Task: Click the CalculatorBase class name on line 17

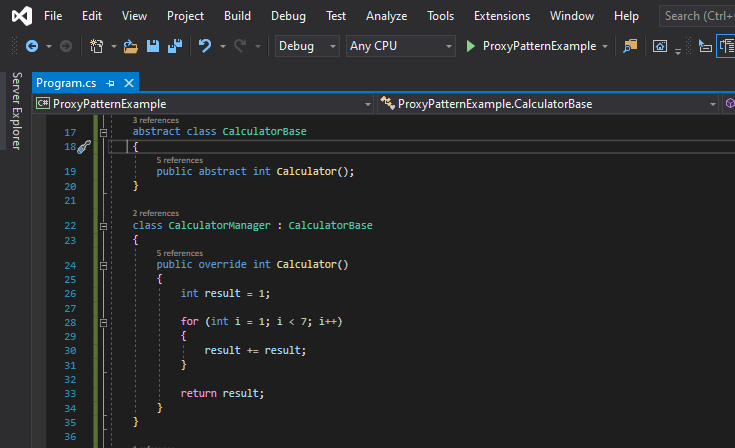Action: coord(264,131)
